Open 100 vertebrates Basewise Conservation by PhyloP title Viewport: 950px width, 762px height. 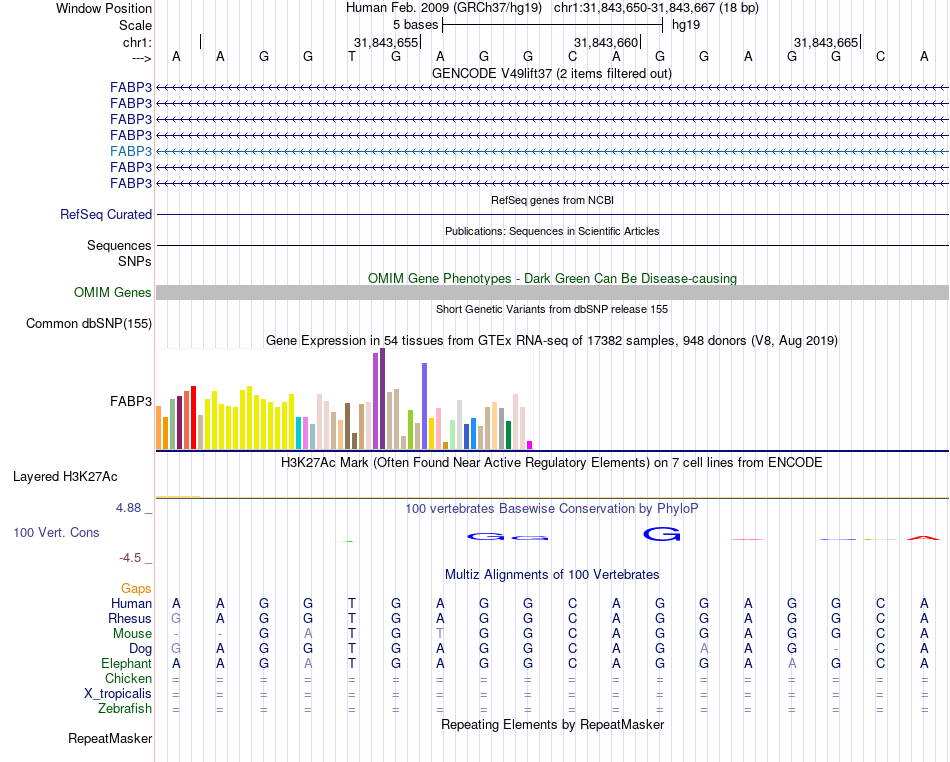coord(552,509)
